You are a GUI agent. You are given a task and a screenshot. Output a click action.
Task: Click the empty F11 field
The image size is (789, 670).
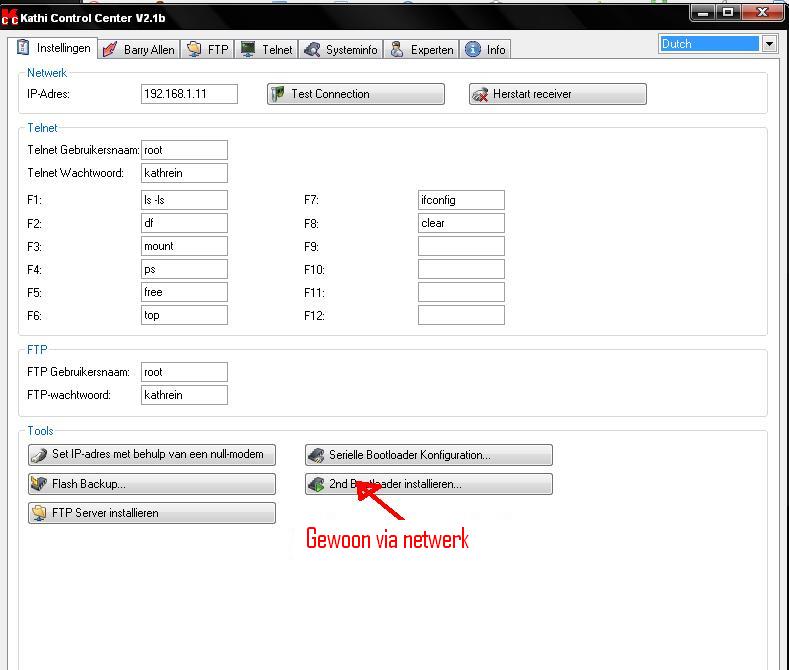[461, 292]
